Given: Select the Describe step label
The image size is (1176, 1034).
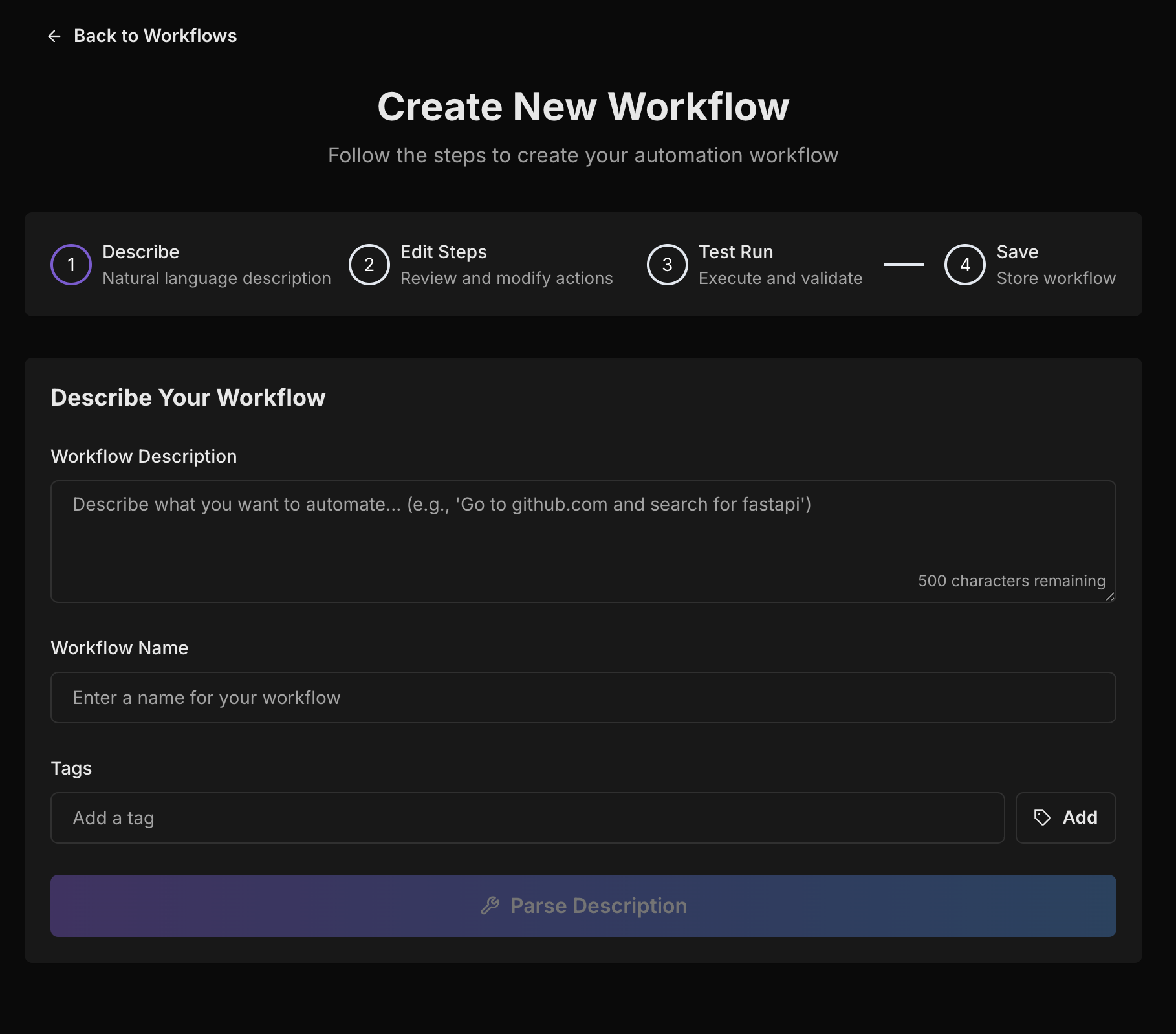Looking at the screenshot, I should click(140, 252).
